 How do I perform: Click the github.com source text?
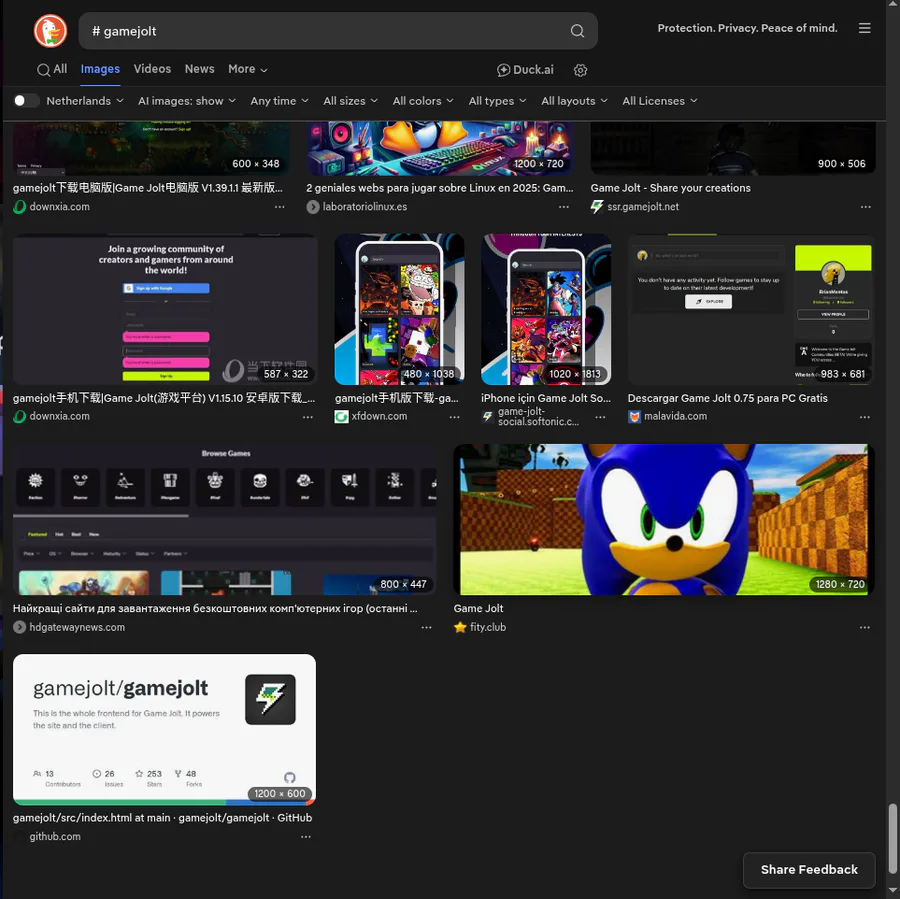coord(55,837)
